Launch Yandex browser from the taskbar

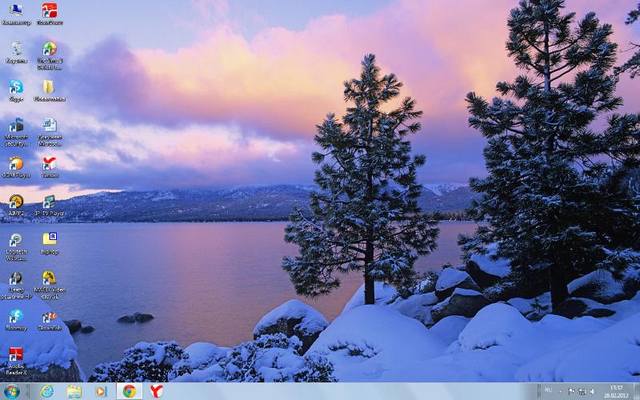[157, 391]
